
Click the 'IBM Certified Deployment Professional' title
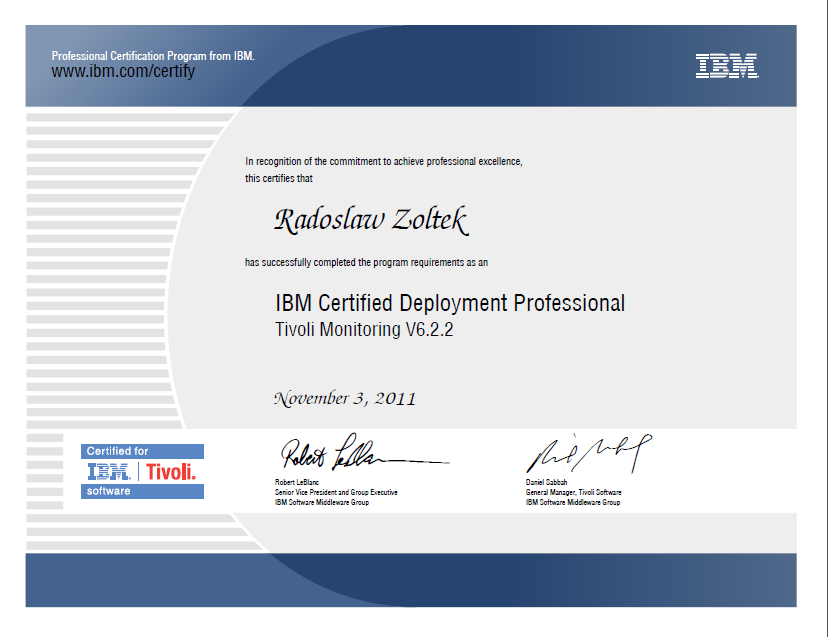[x=449, y=303]
